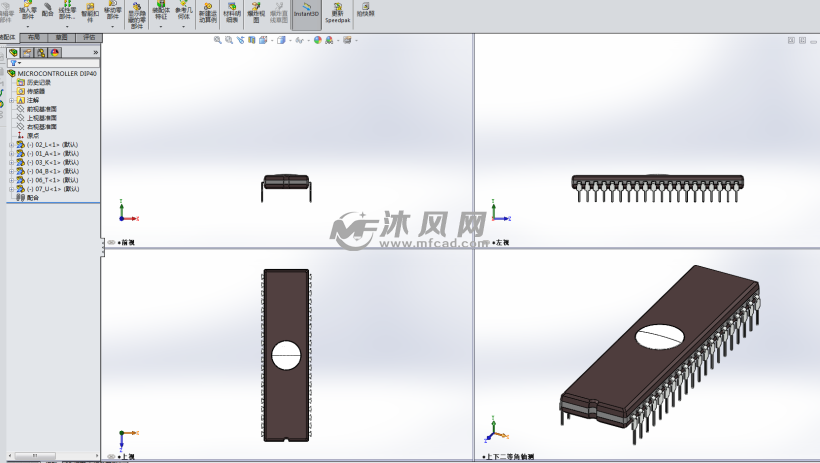Select MICROCONTROLLER DIP40 root tree item

pos(52,74)
